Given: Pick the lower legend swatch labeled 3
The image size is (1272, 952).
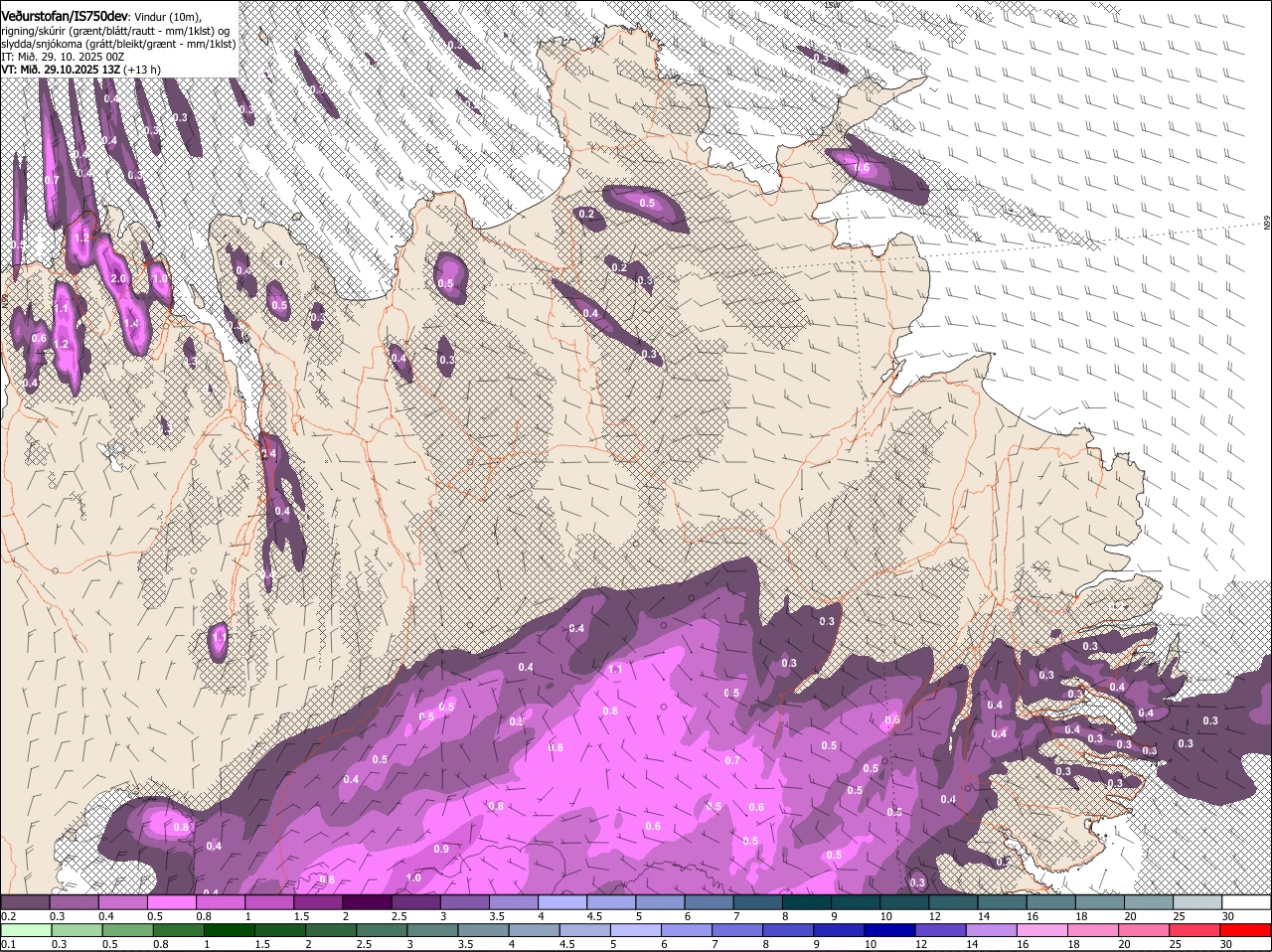Looking at the screenshot, I should point(432,930).
